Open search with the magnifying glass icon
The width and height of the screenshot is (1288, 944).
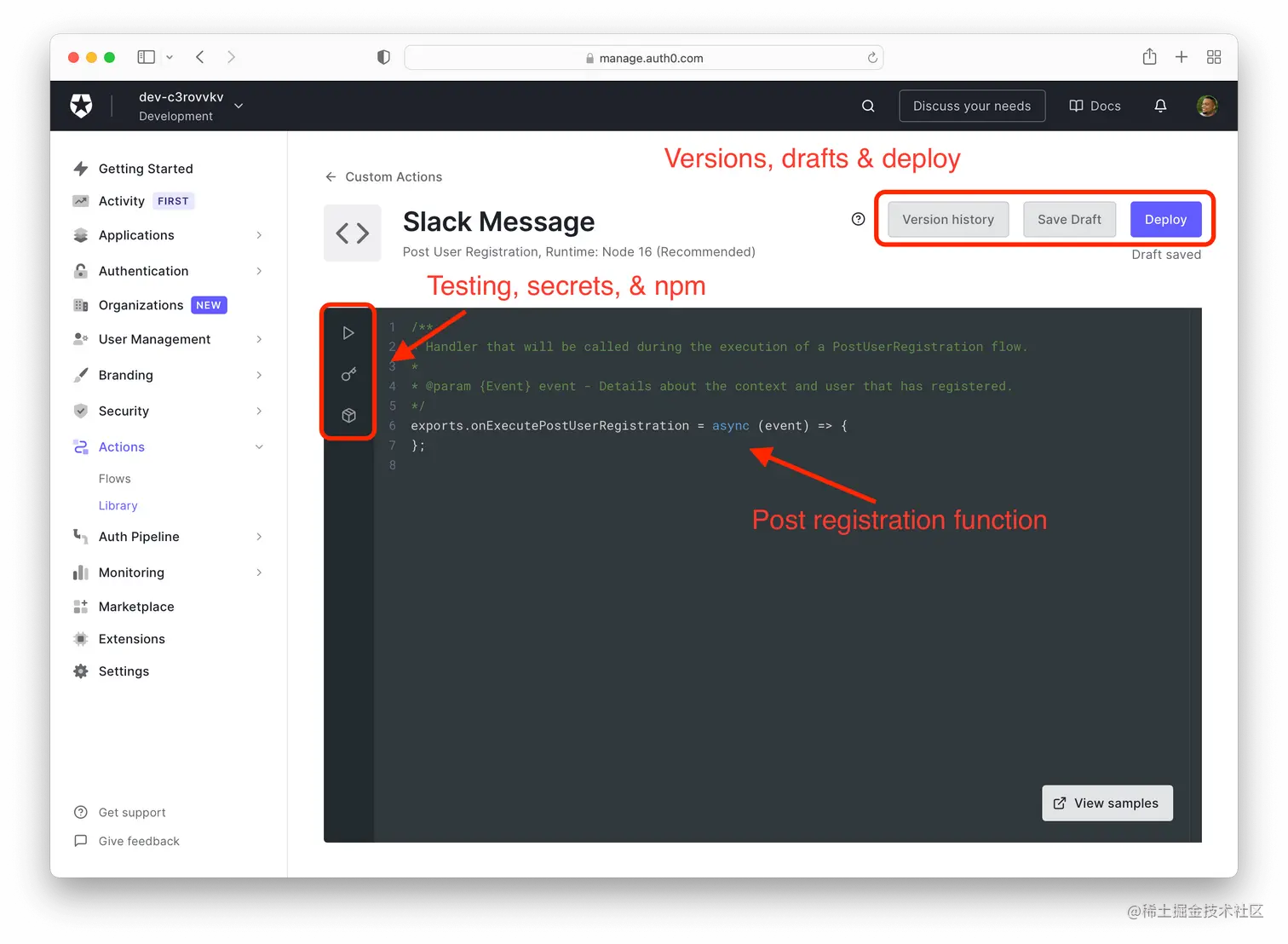pyautogui.click(x=867, y=106)
